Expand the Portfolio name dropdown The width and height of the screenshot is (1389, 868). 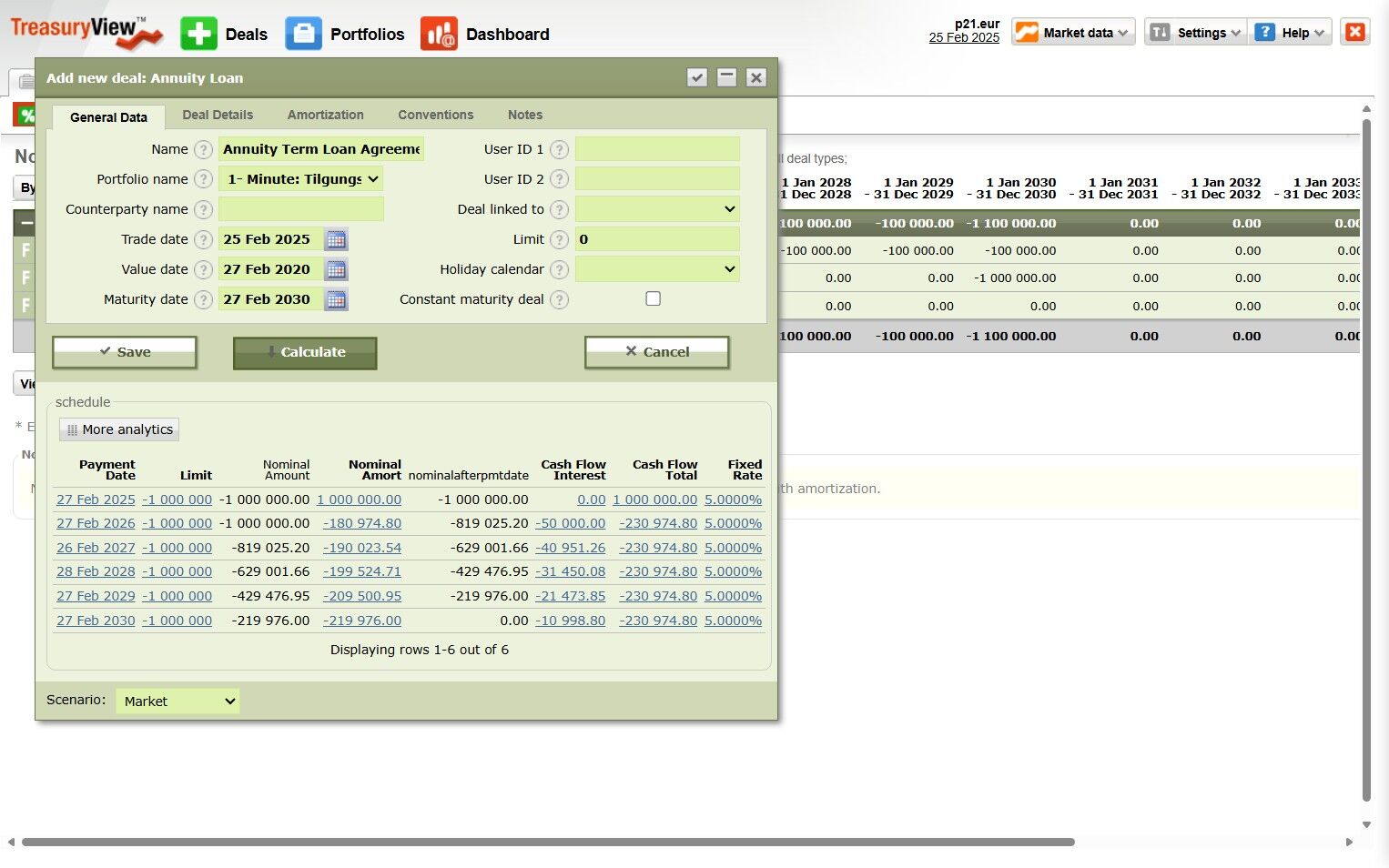pos(300,179)
